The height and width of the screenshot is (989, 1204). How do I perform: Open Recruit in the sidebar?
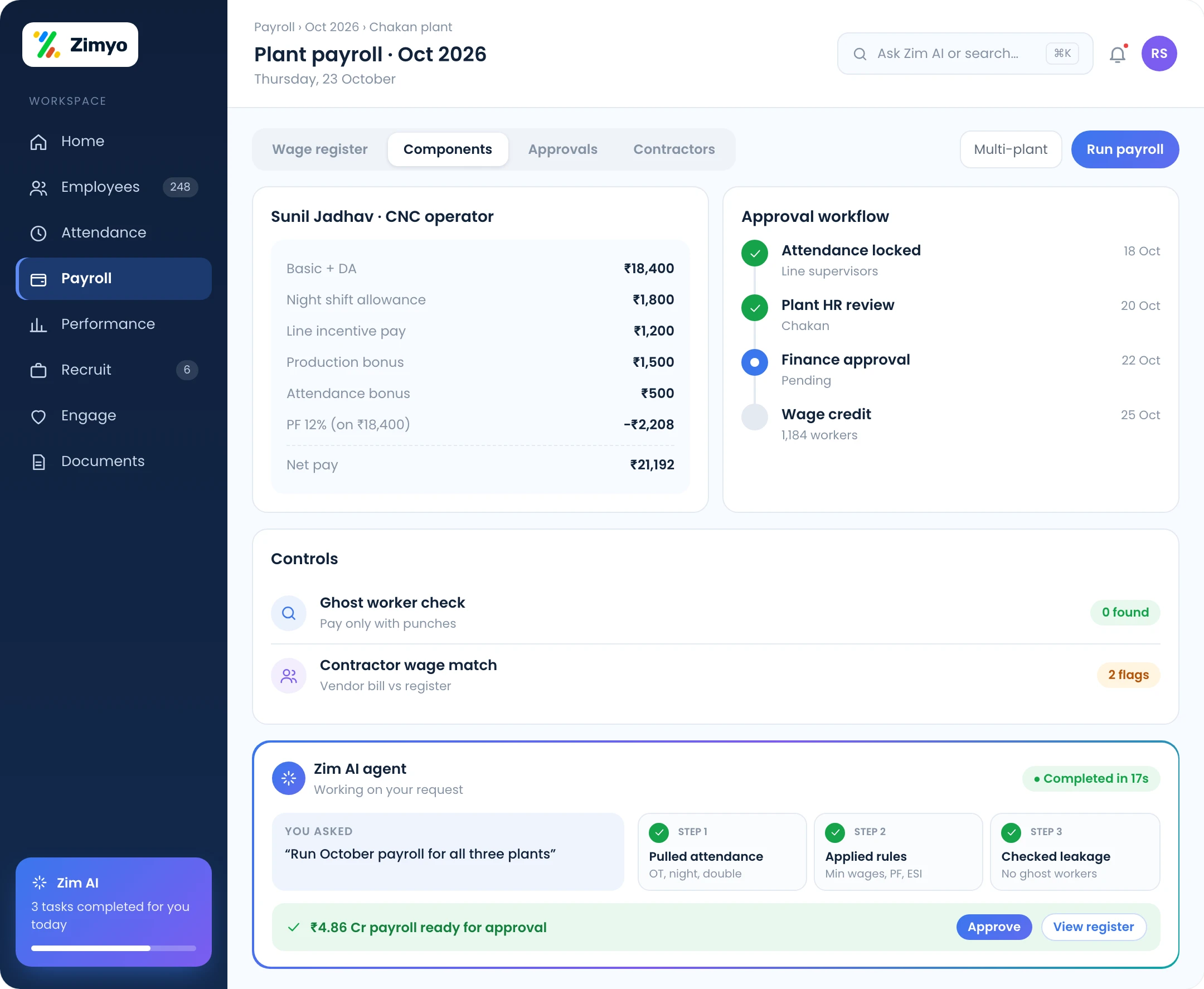pyautogui.click(x=114, y=370)
